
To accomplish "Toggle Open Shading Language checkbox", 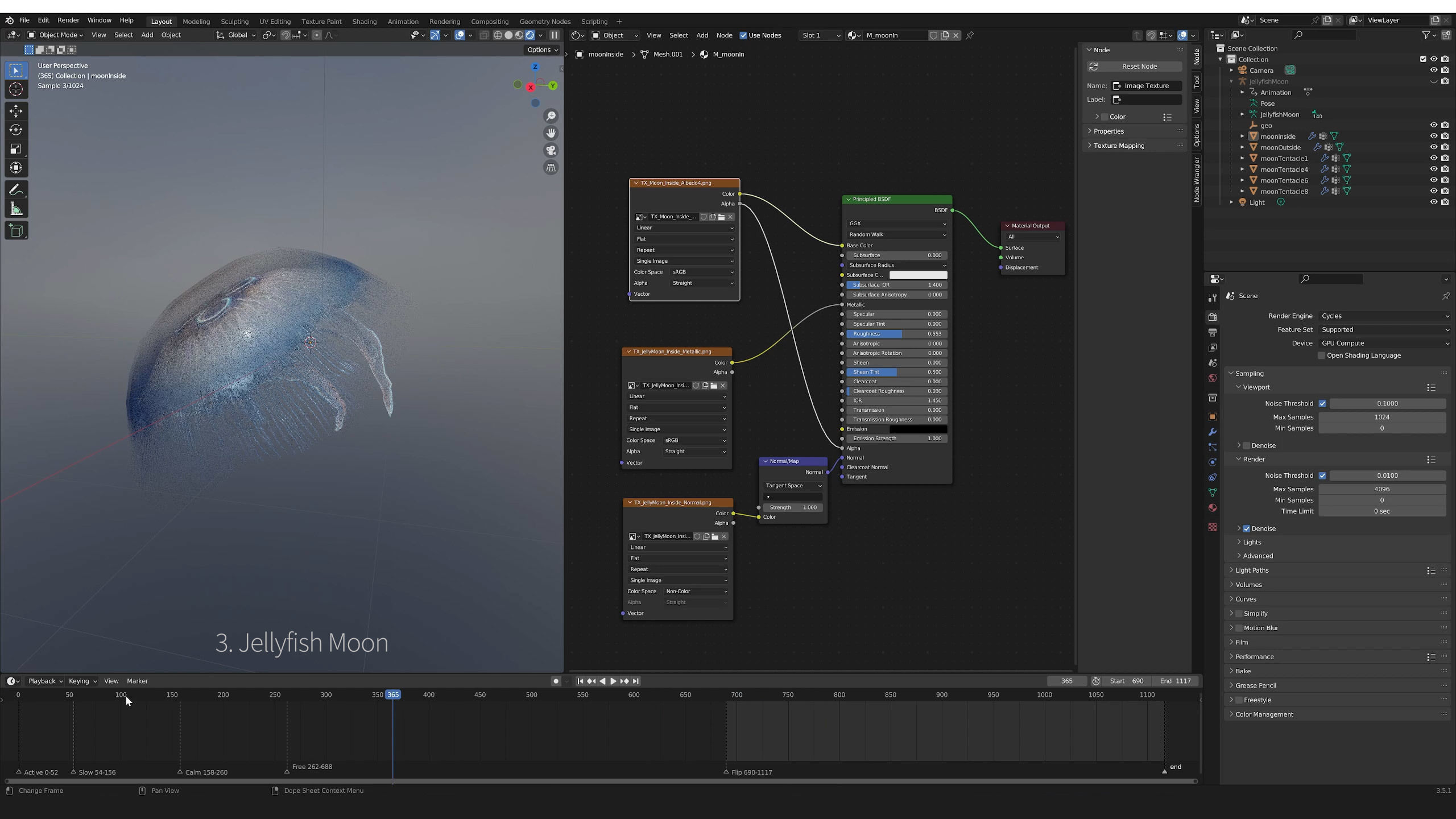I will [1322, 355].
